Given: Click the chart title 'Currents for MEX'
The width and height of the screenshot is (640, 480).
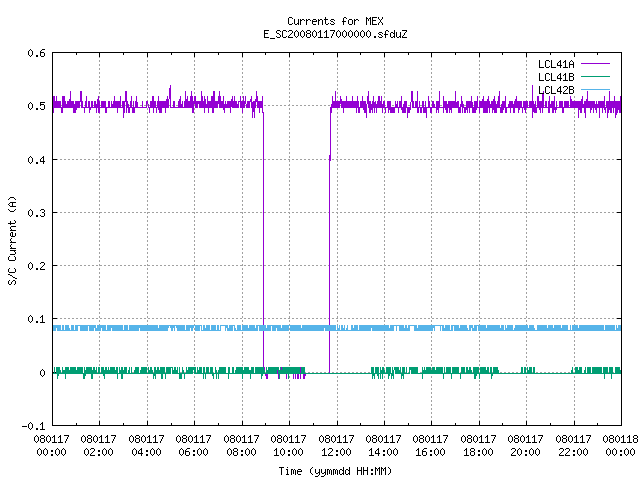Looking at the screenshot, I should [335, 21].
